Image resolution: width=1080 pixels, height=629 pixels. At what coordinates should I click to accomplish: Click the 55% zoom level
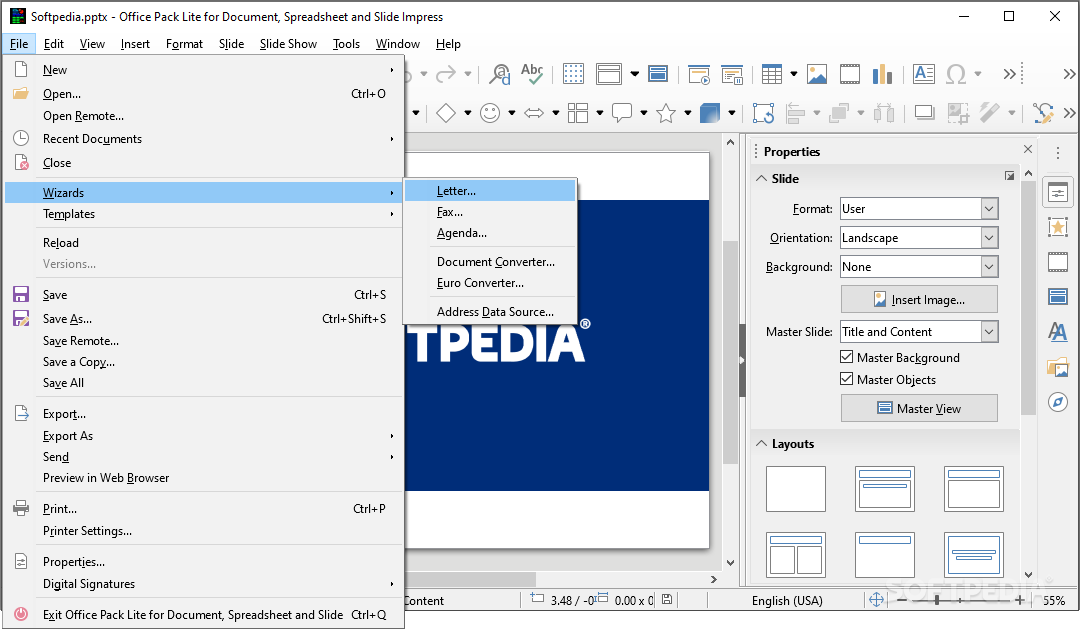click(x=1054, y=600)
